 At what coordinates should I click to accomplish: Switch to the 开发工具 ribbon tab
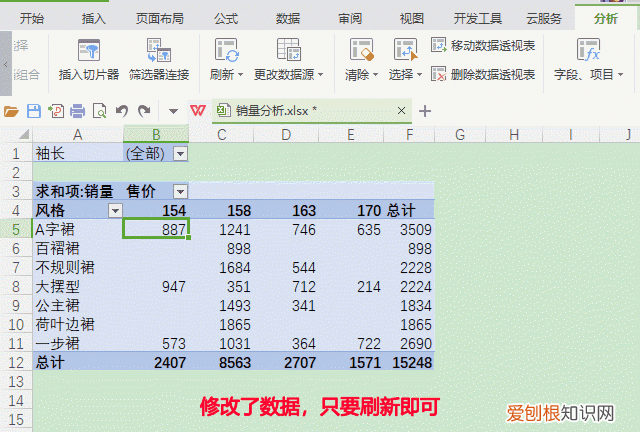click(x=478, y=18)
